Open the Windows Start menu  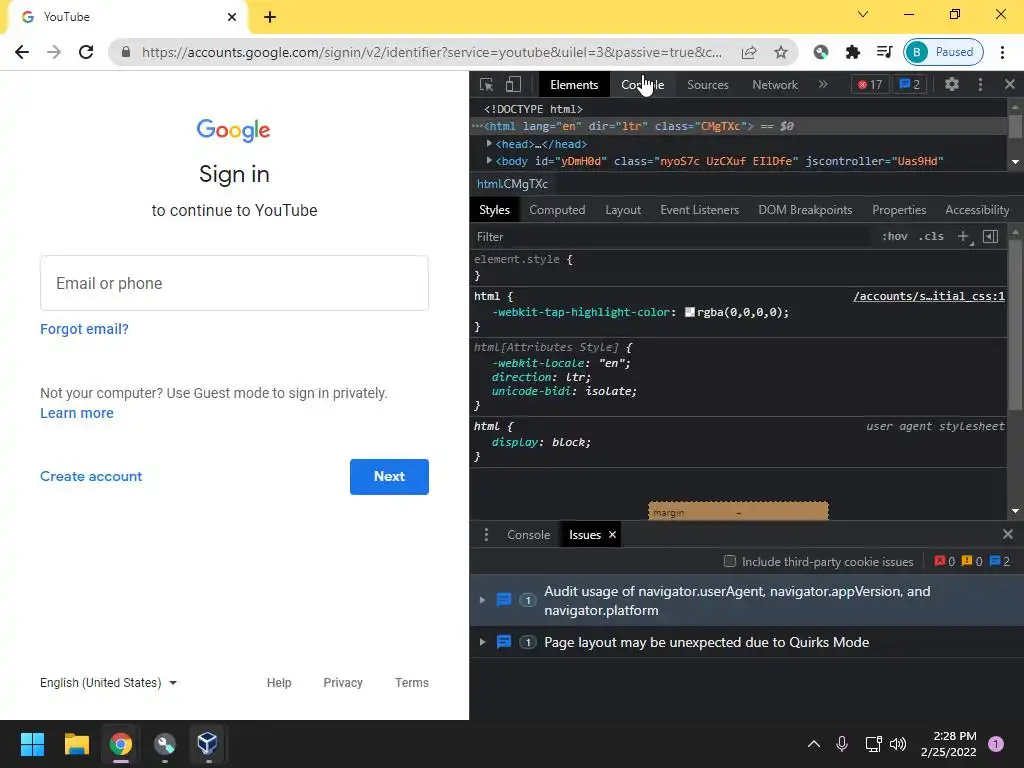click(32, 744)
